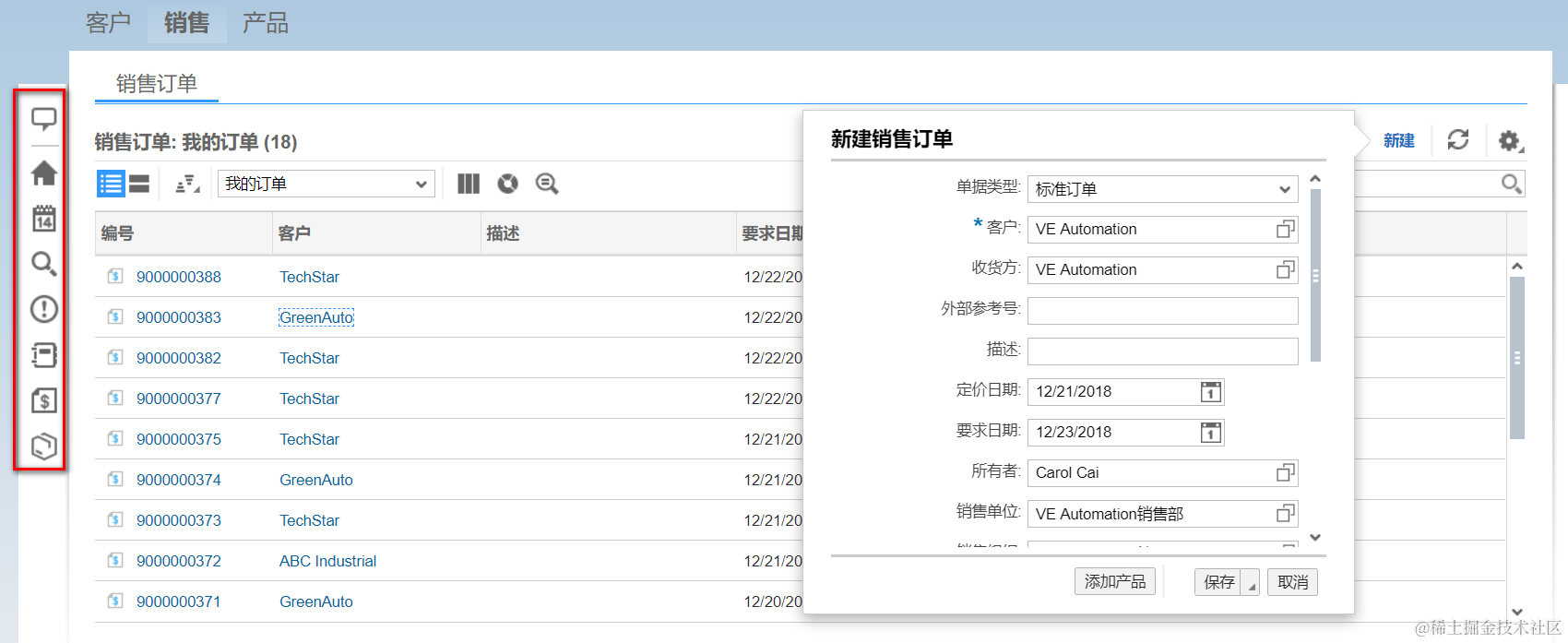This screenshot has height=643, width=1568.
Task: Open ABC Industrial customer link
Action: point(328,561)
